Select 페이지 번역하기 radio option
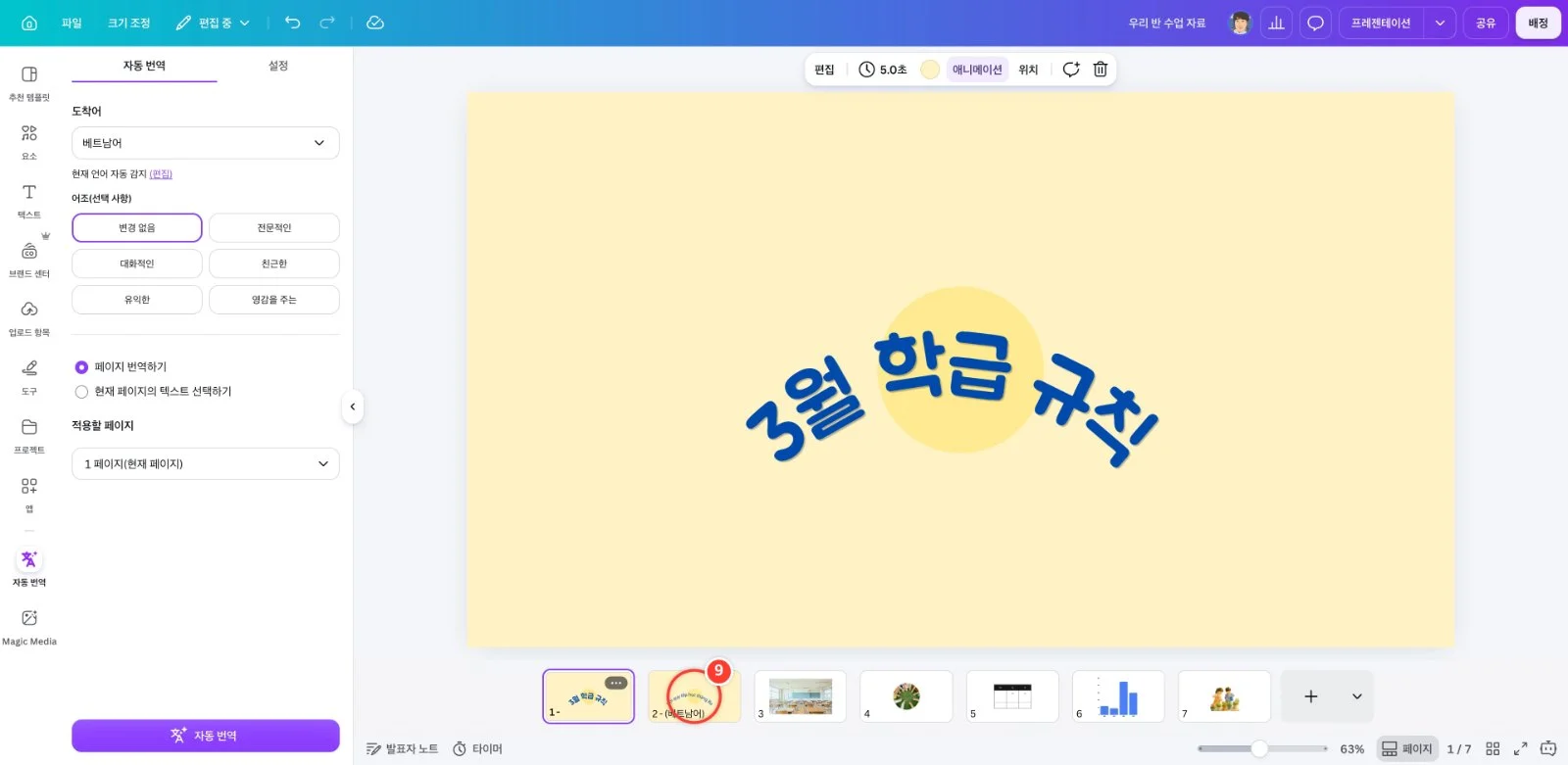The width and height of the screenshot is (1568, 765). tap(81, 367)
